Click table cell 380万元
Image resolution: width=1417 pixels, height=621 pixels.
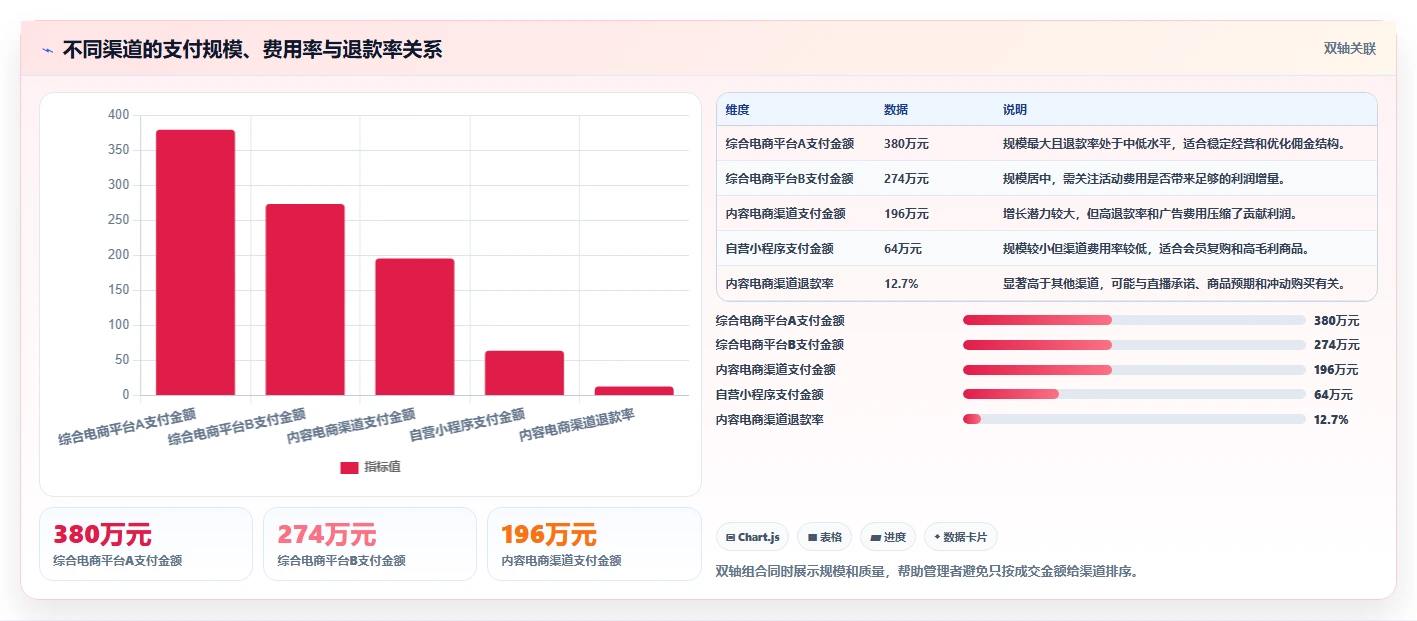pos(906,144)
